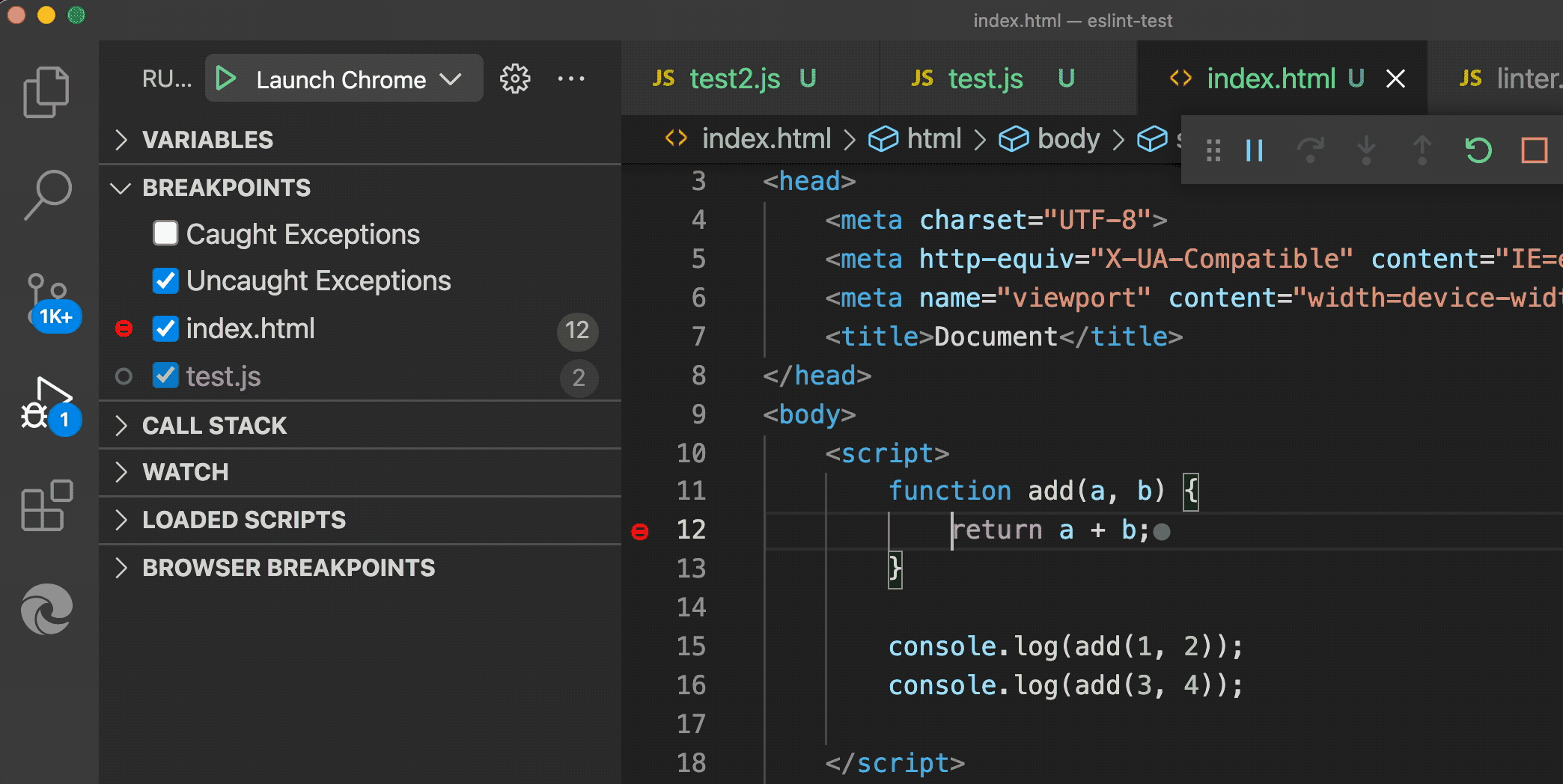Uncheck the index.html breakpoint

coord(165,329)
